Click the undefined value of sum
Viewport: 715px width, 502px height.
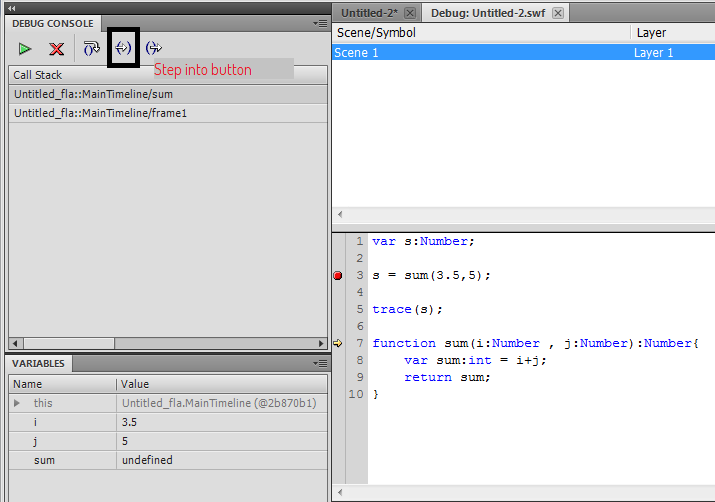click(x=147, y=460)
